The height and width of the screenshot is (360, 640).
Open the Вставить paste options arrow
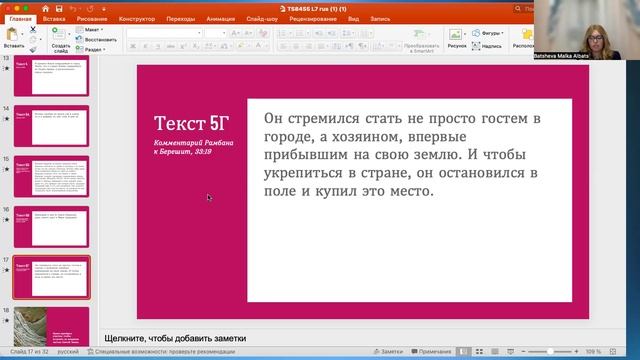click(22, 34)
